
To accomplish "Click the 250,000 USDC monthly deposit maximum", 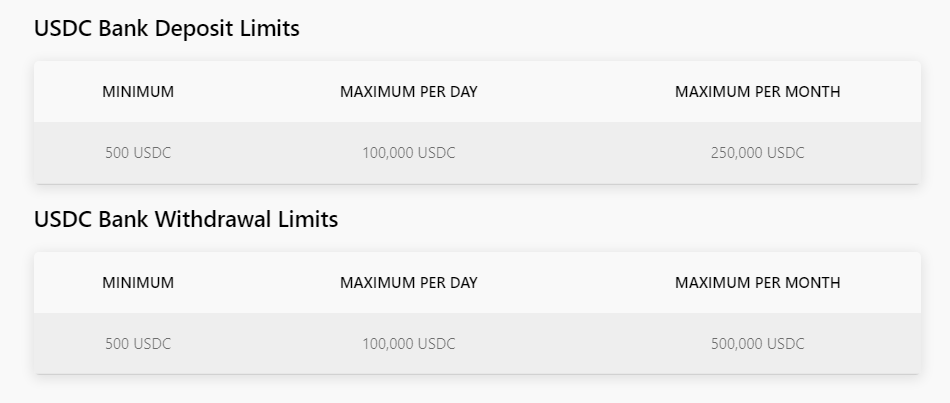I will tap(758, 153).
